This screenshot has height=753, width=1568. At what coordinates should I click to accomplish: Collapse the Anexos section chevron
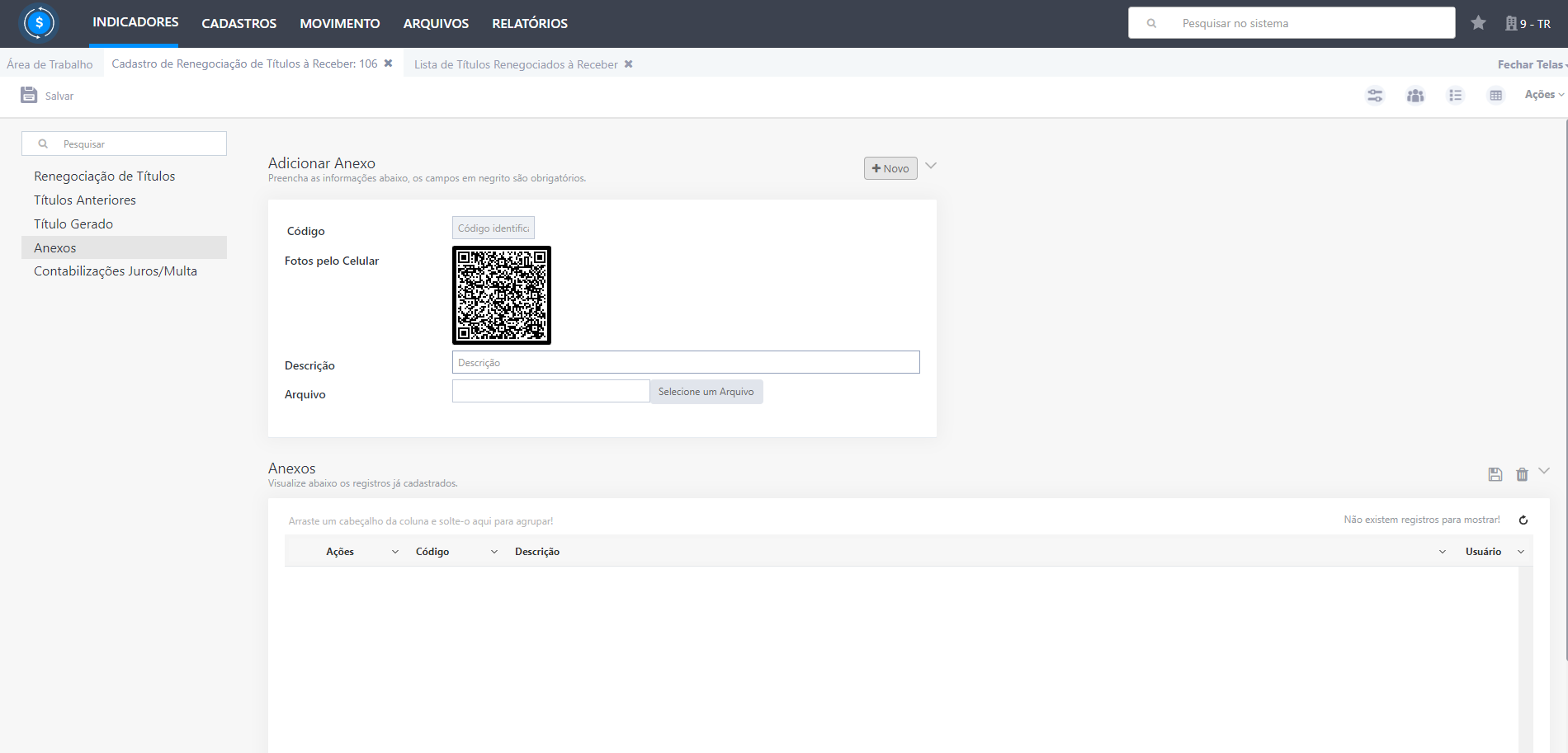1544,471
